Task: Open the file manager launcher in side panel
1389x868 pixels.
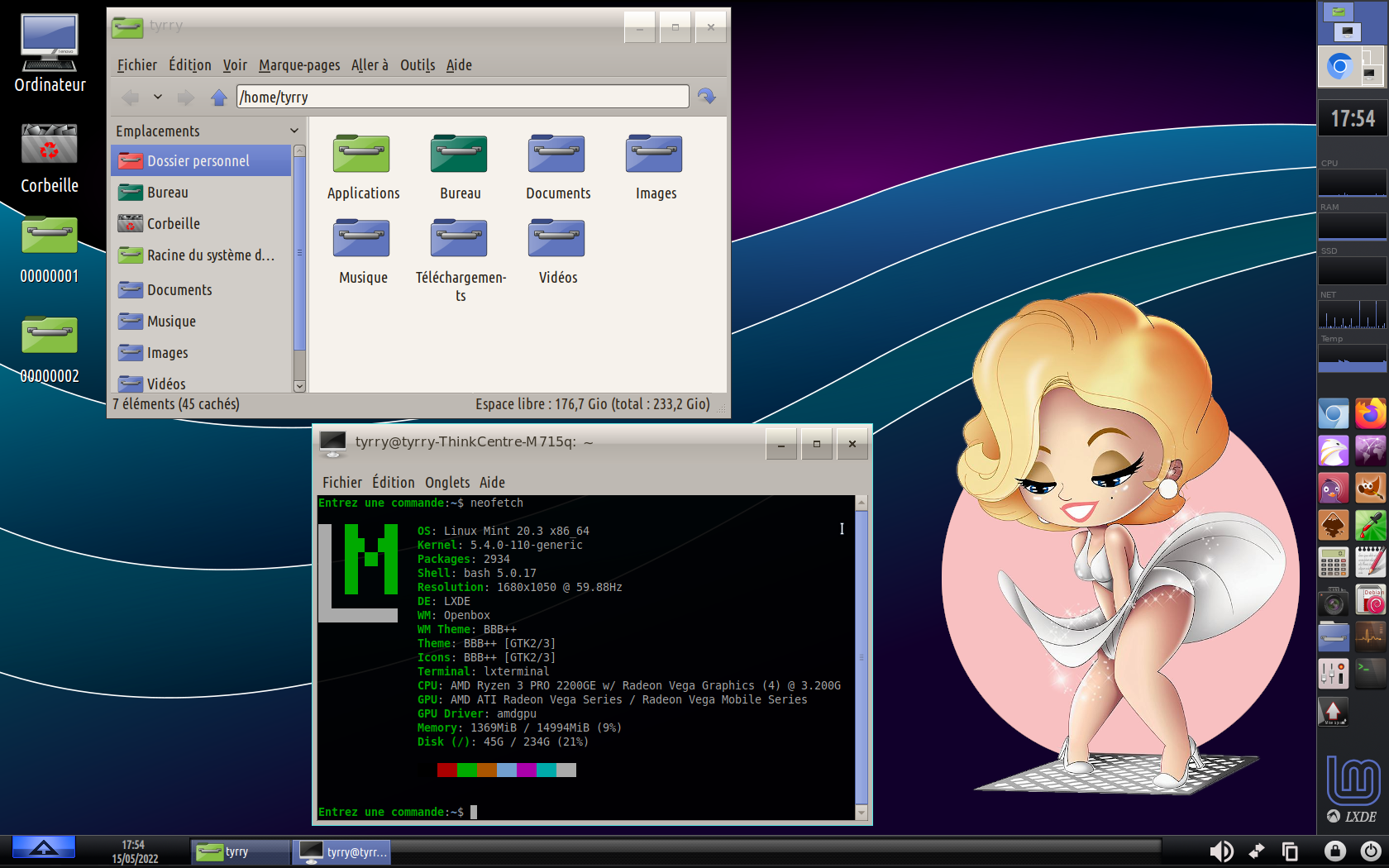Action: click(x=1334, y=637)
